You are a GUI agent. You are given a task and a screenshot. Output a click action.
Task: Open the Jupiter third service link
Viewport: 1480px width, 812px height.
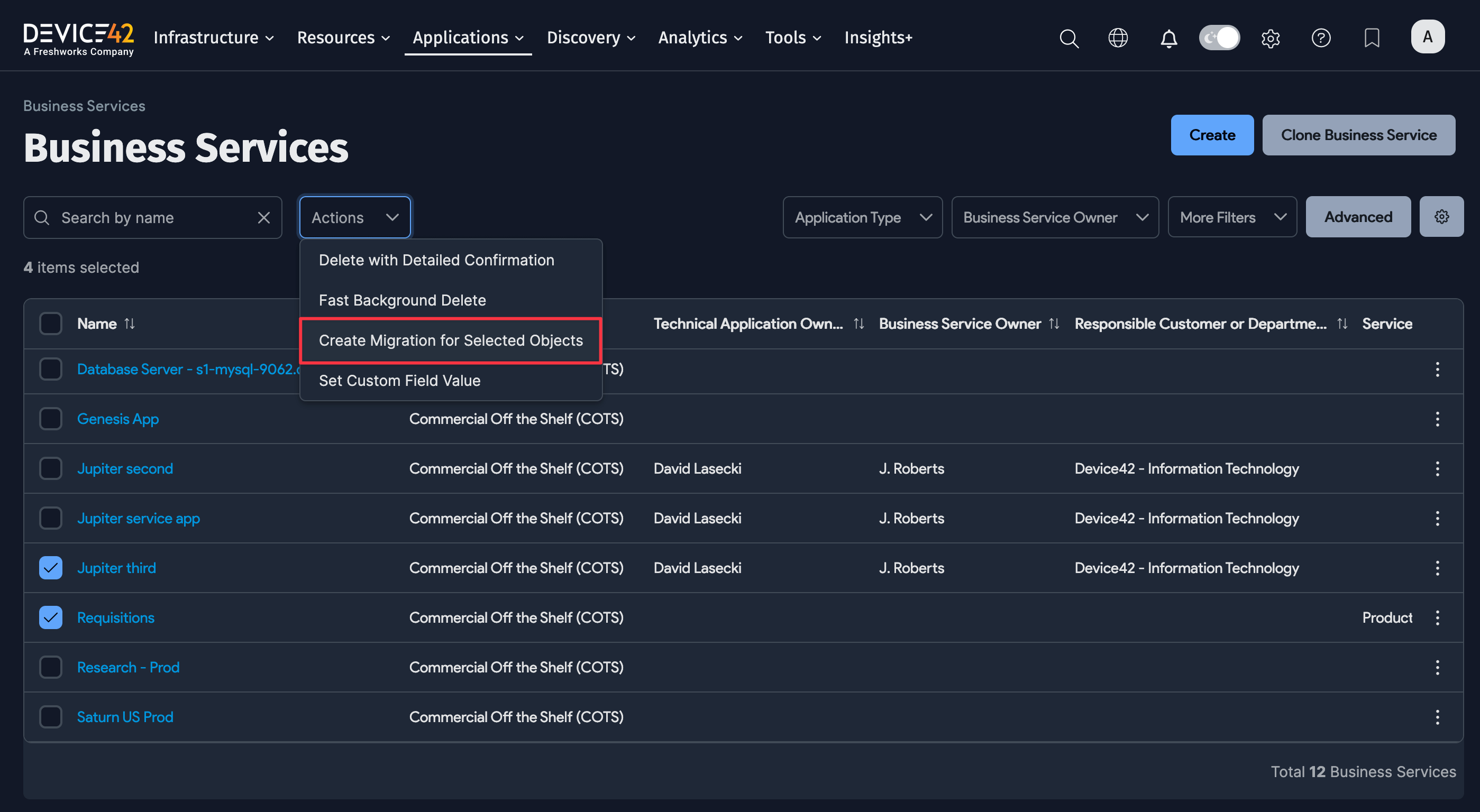(x=116, y=567)
